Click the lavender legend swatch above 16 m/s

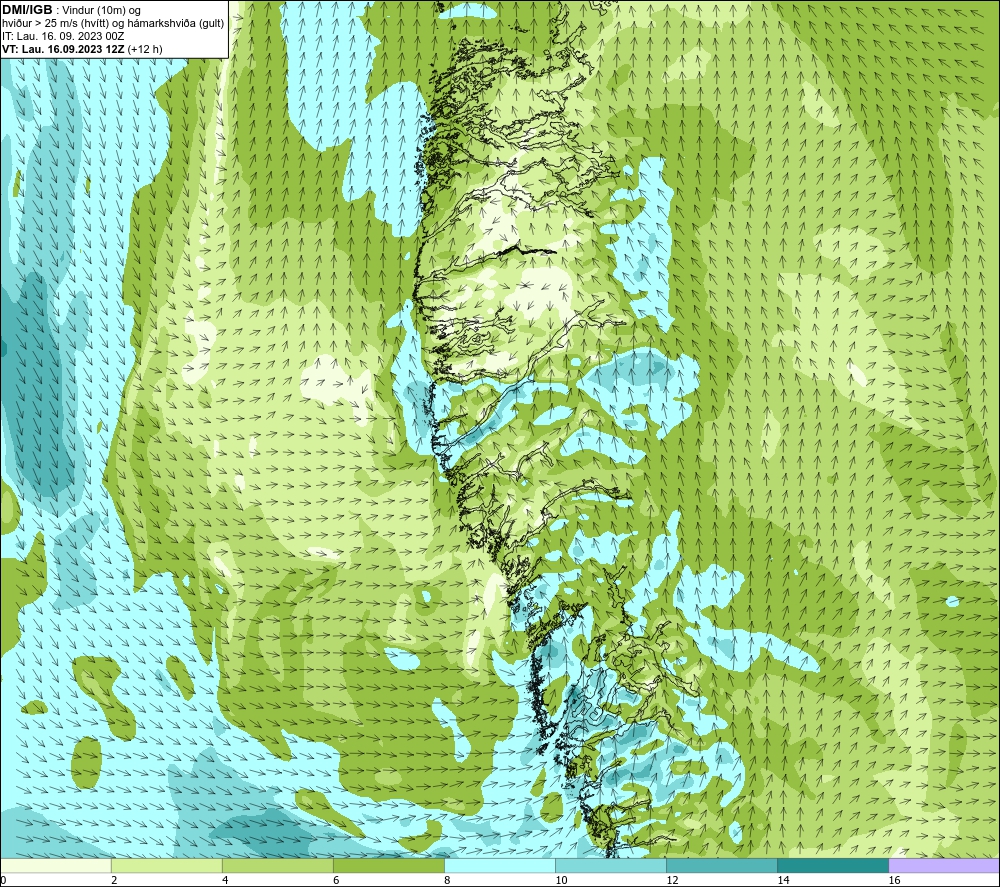[x=944, y=865]
